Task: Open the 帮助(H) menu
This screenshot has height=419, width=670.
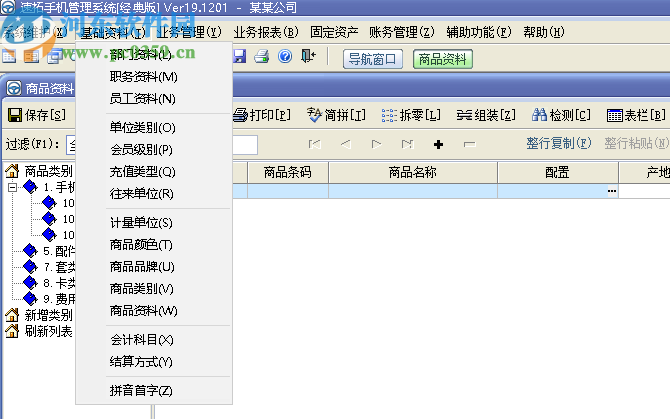Action: point(544,32)
